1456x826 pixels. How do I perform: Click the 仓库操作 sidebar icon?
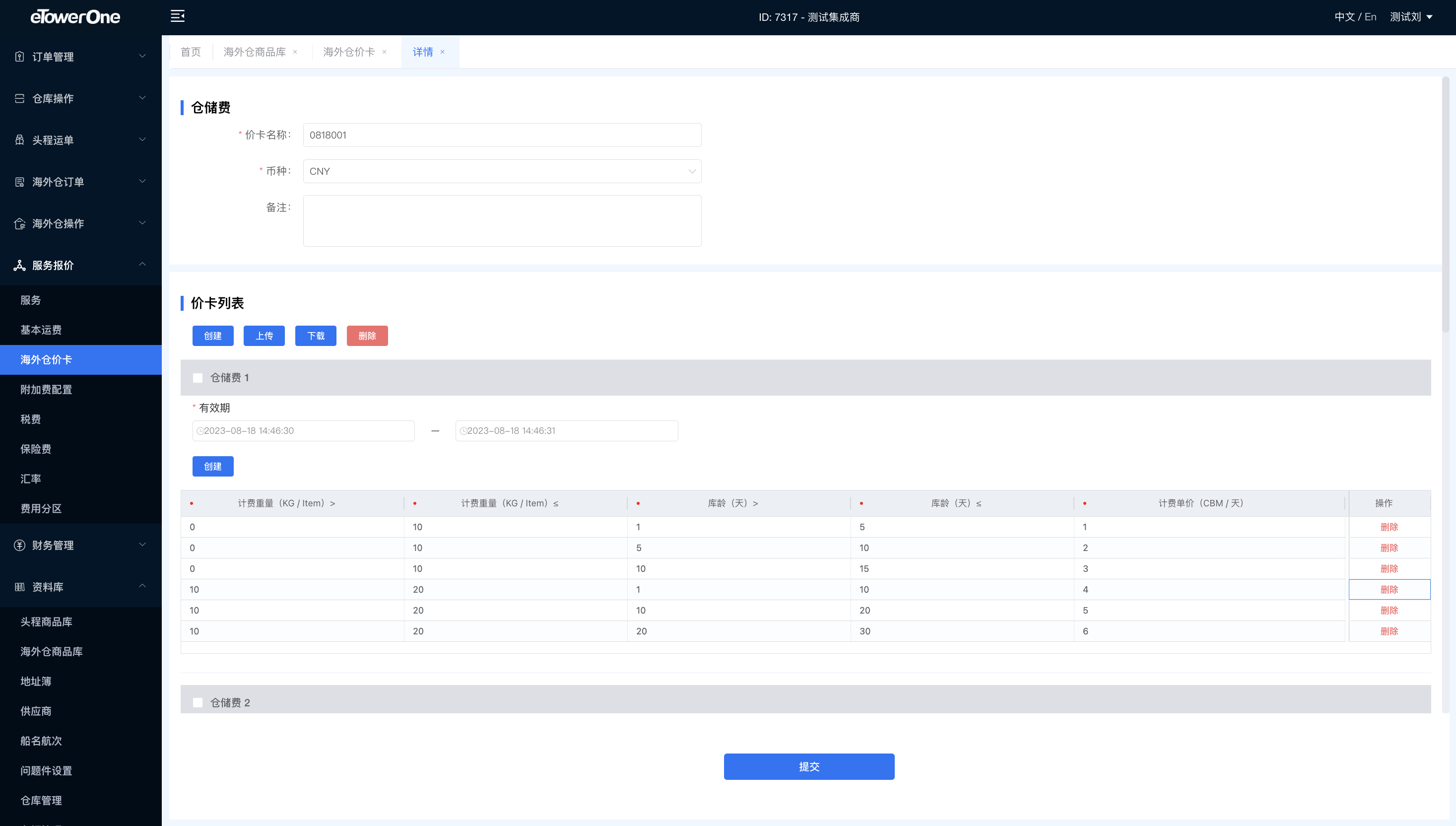[x=19, y=98]
